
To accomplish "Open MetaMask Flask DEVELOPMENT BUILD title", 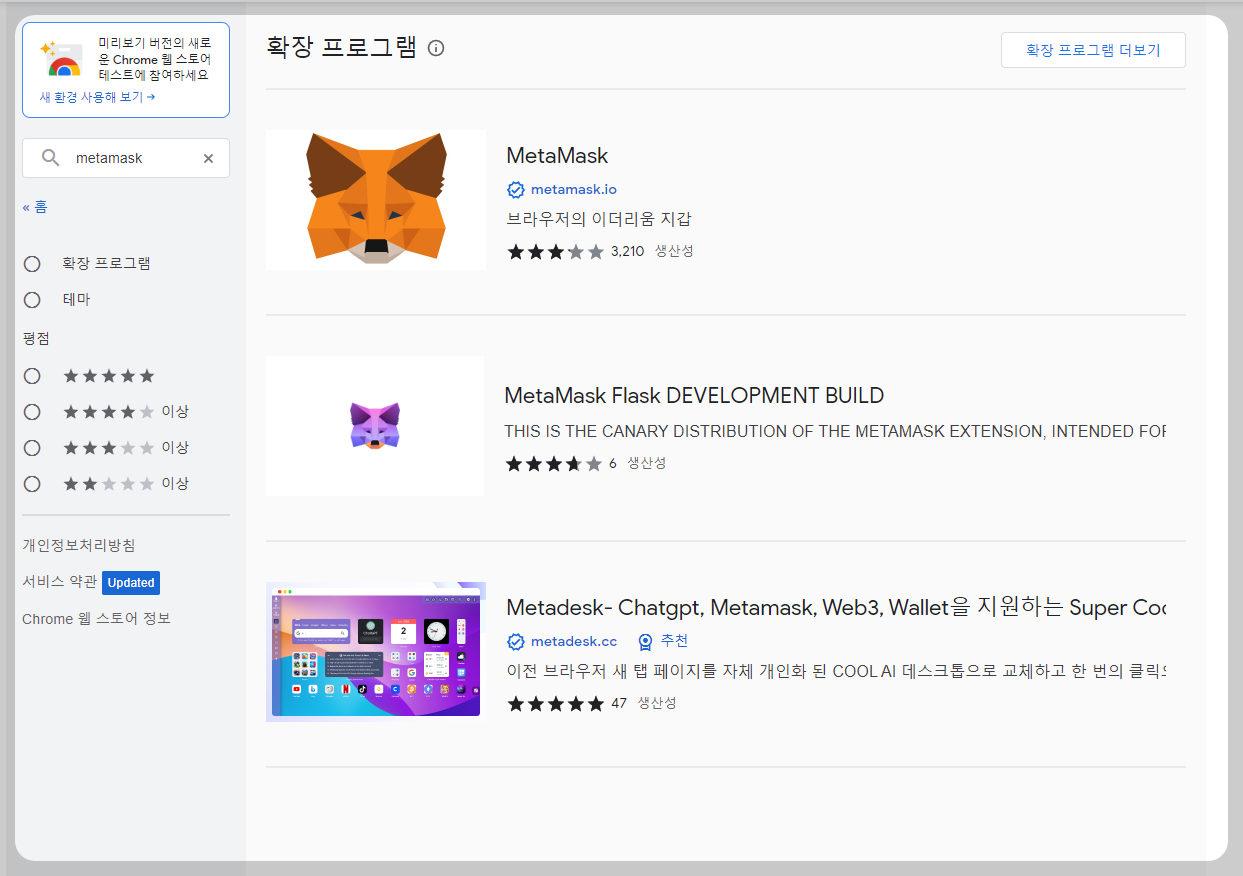I will click(694, 396).
